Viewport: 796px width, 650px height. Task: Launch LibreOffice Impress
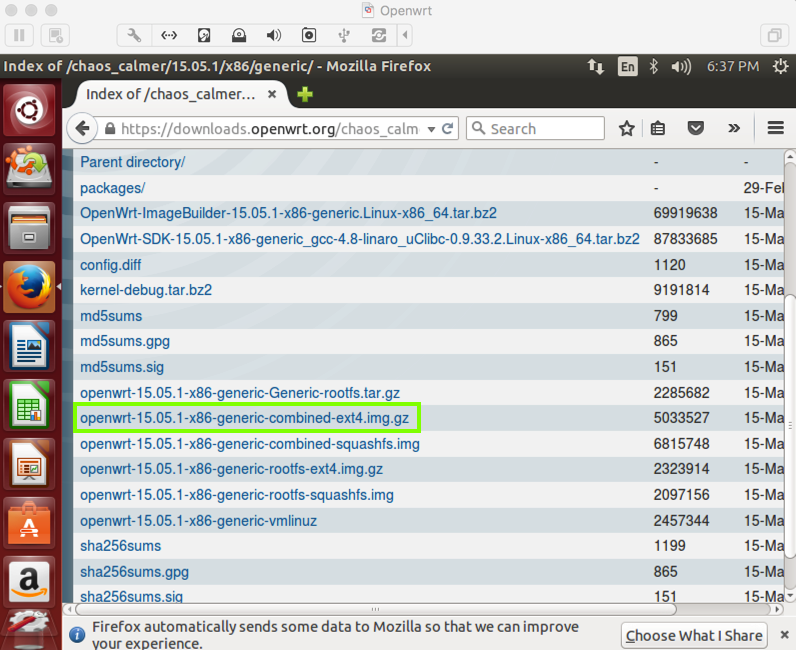(29, 464)
